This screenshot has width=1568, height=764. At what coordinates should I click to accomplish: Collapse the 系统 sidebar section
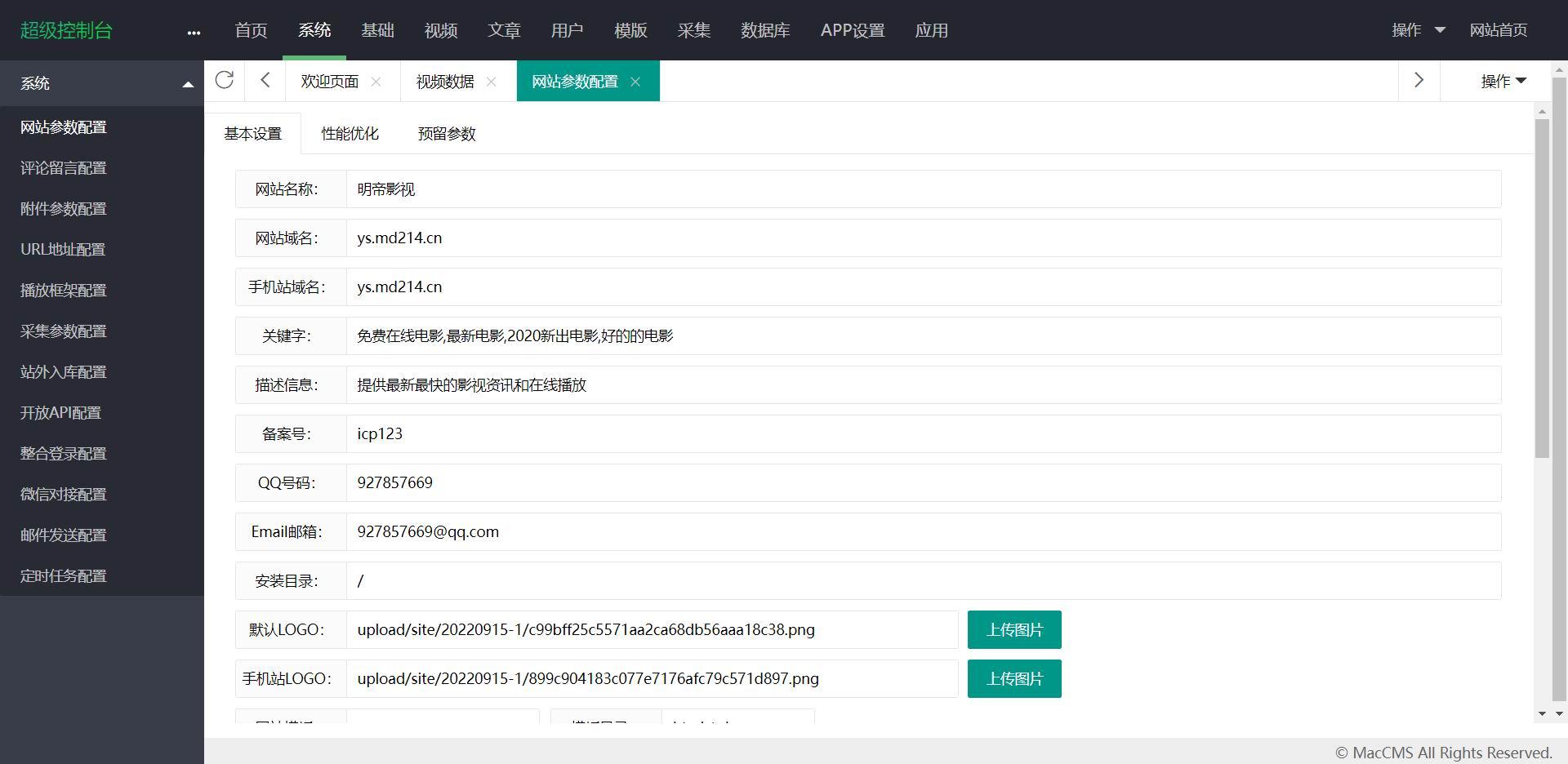(x=188, y=84)
